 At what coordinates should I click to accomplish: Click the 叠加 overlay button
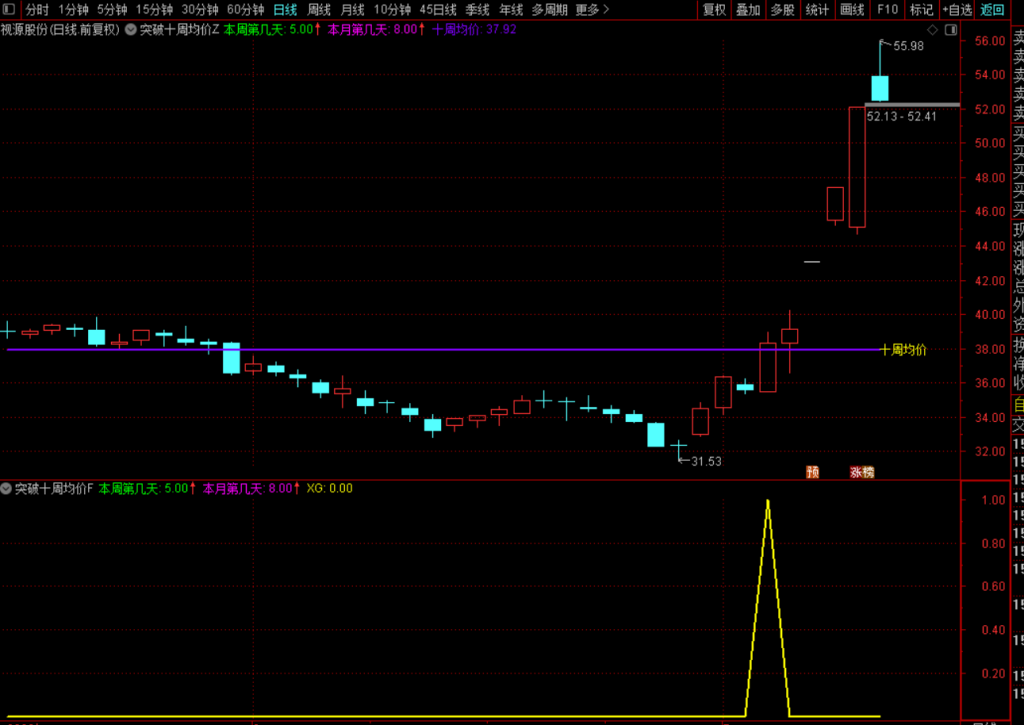[748, 10]
